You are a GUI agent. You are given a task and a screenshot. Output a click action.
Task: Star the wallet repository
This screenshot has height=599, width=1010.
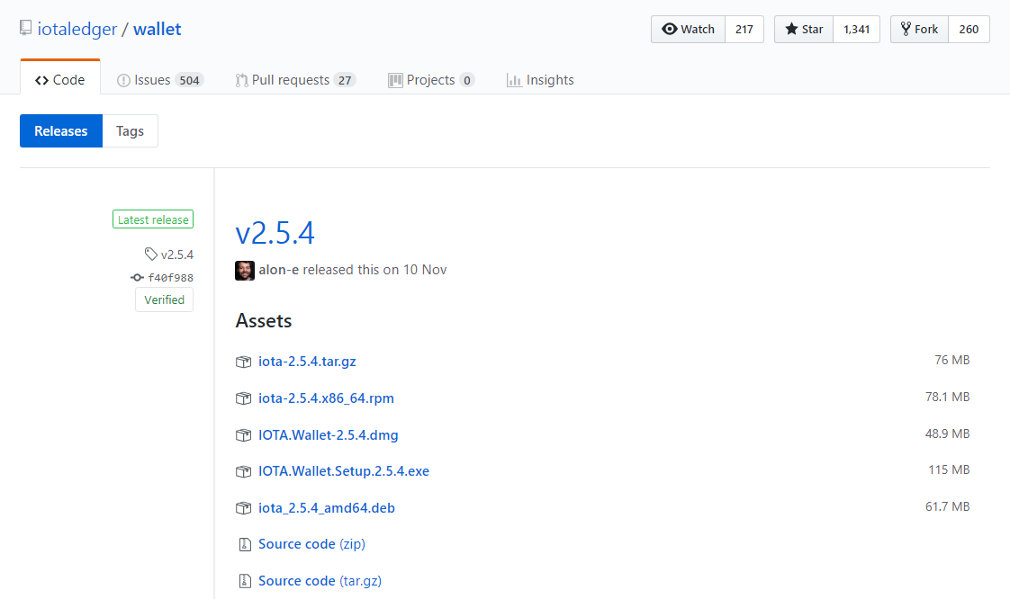[x=804, y=29]
